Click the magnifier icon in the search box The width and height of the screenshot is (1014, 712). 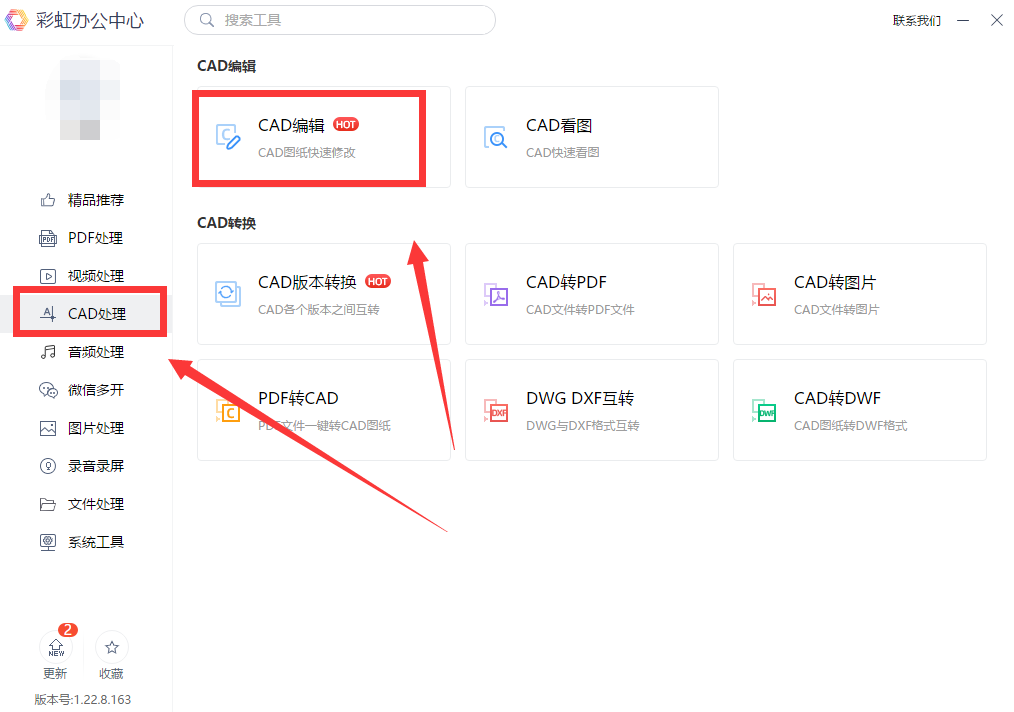(x=206, y=20)
